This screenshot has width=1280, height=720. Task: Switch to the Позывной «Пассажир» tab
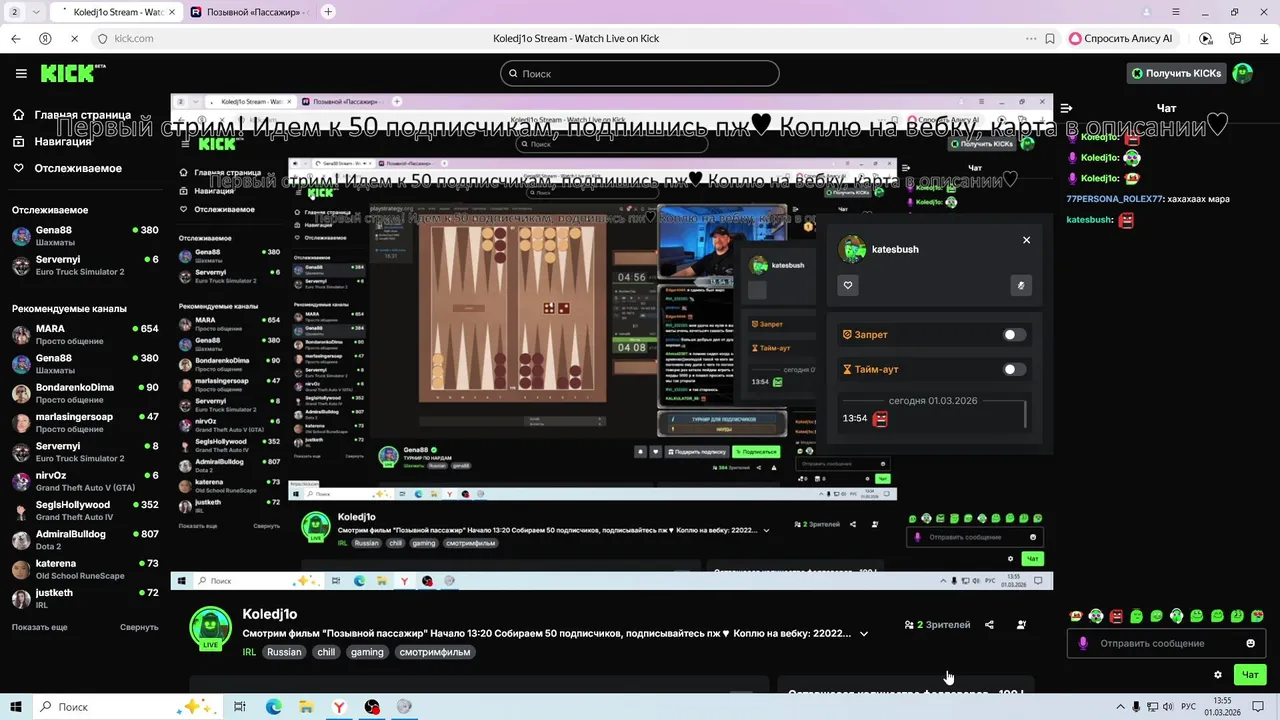(250, 12)
